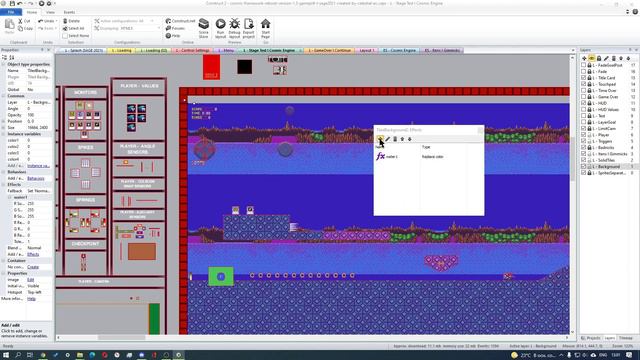Move layer up with the Layers toolbar arrow
640x360 pixels.
tap(621, 58)
